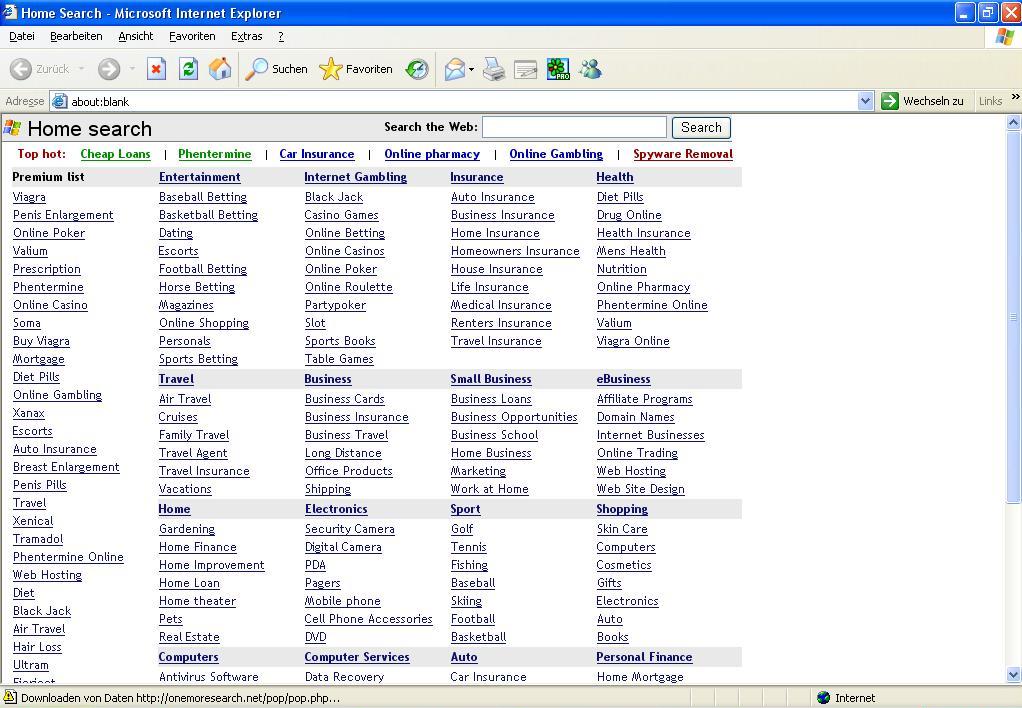The image size is (1022, 708).
Task: Click the Computer Services category heading
Action: [x=357, y=657]
